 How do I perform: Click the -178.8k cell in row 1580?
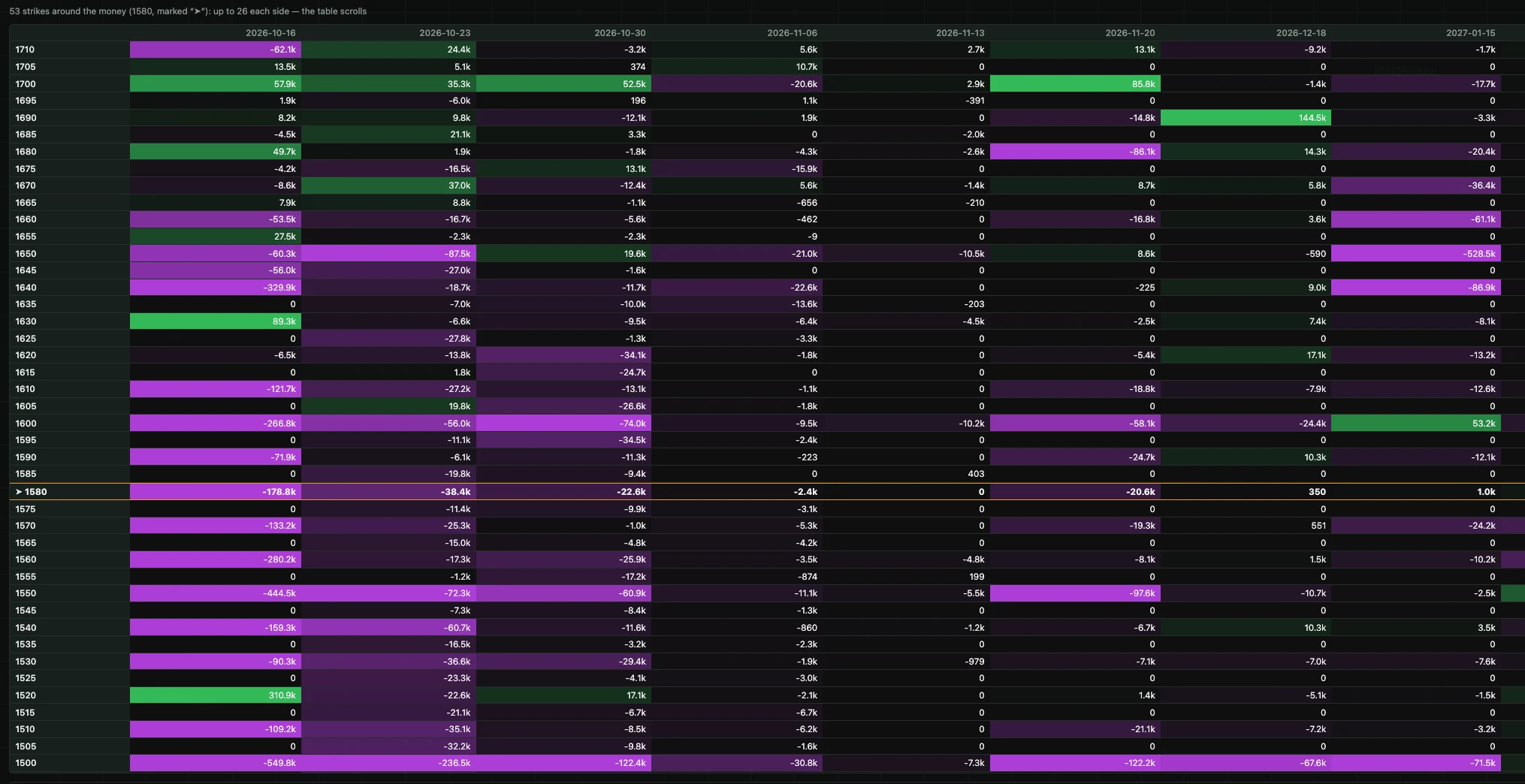(216, 492)
